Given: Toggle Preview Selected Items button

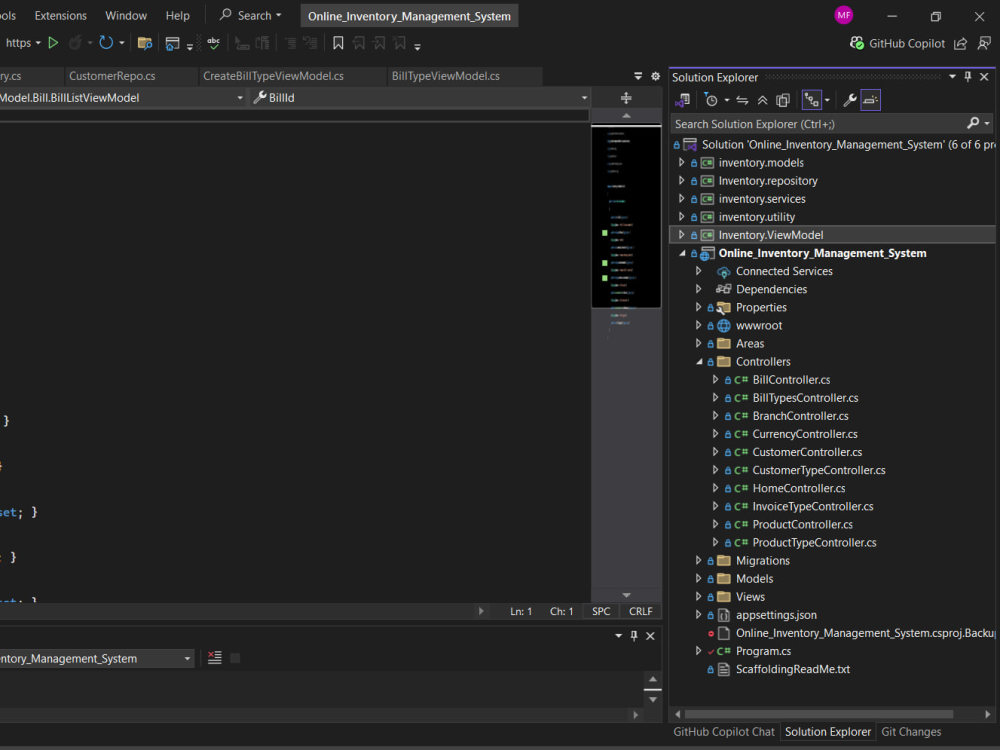Looking at the screenshot, I should [x=871, y=100].
